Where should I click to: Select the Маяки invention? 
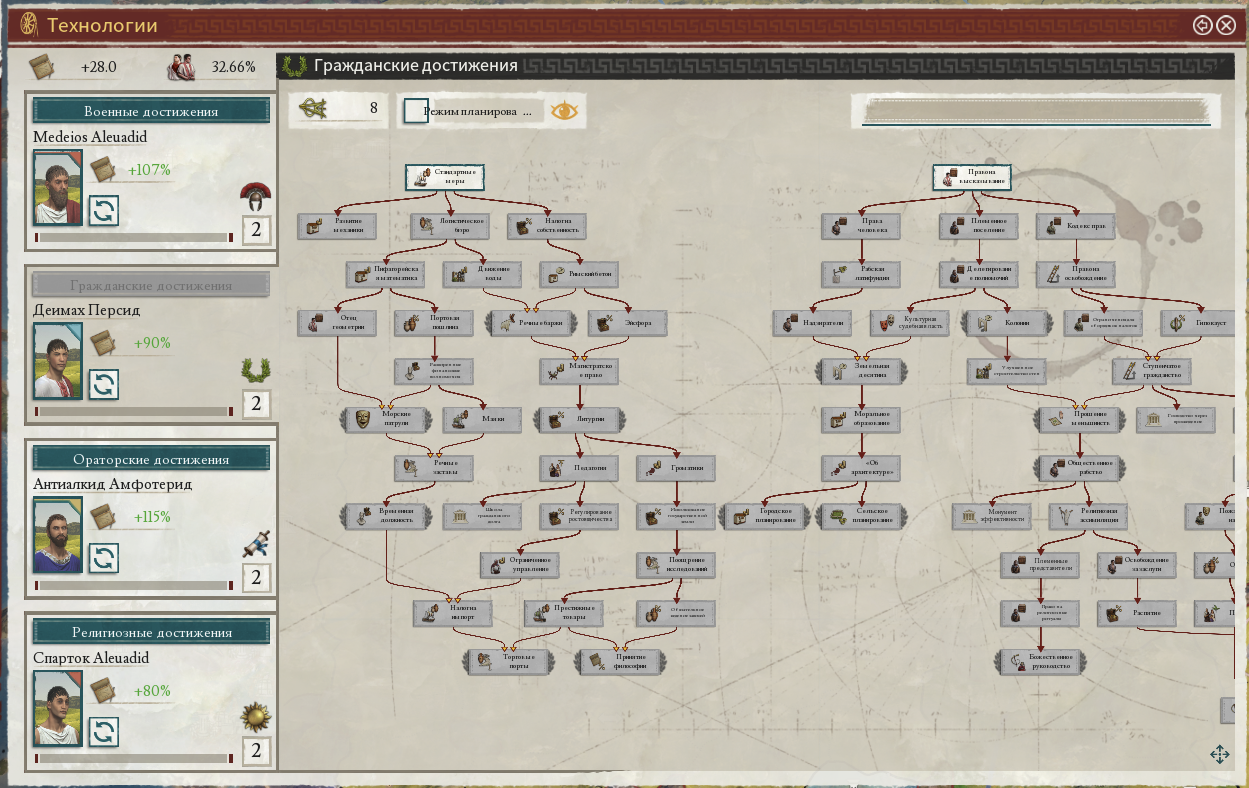pyautogui.click(x=483, y=420)
